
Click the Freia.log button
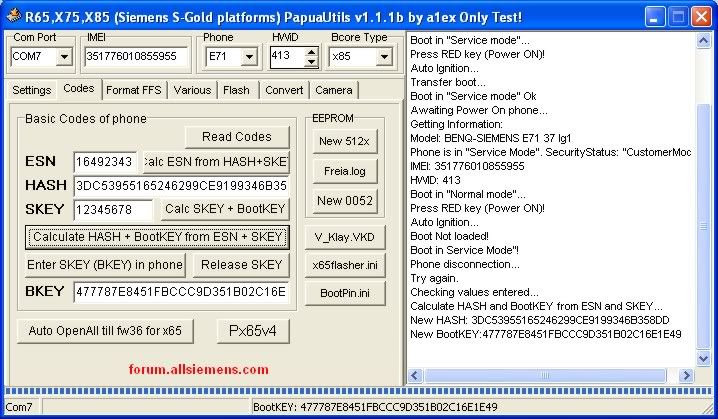[x=345, y=171]
